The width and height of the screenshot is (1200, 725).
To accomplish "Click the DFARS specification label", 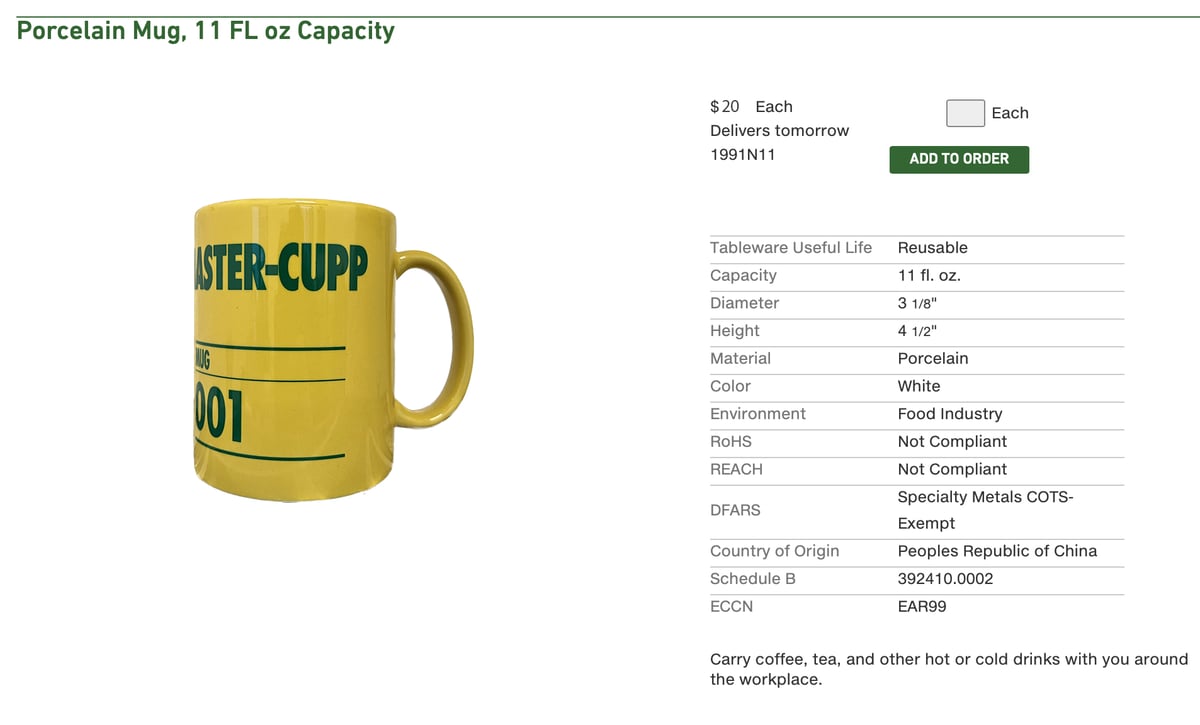I will coord(735,510).
